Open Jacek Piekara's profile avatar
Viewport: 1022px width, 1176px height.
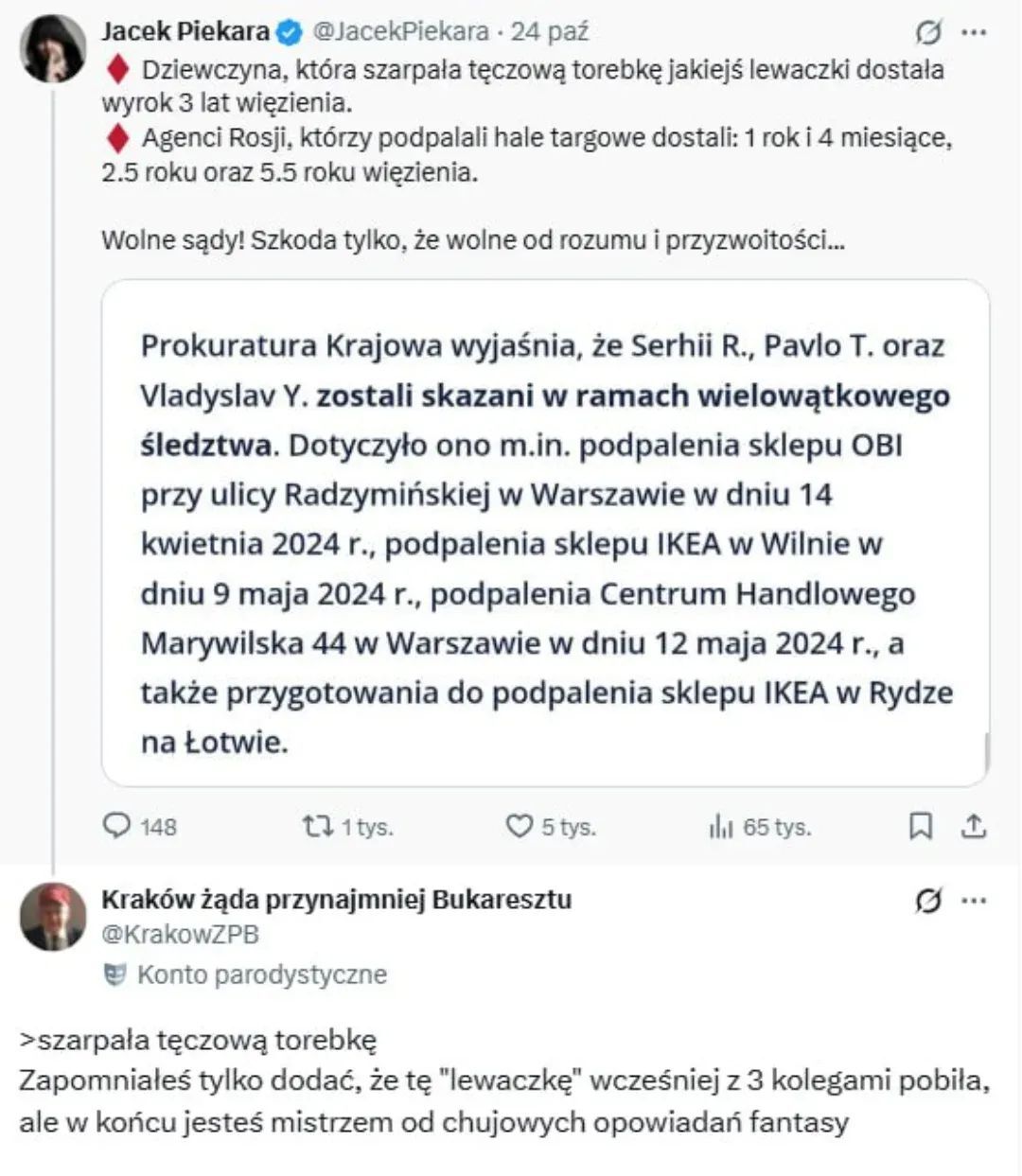point(53,48)
